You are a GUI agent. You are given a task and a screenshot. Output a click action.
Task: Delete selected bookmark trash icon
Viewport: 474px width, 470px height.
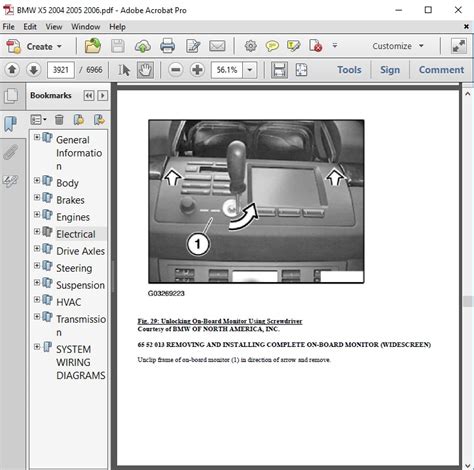pyautogui.click(x=59, y=120)
